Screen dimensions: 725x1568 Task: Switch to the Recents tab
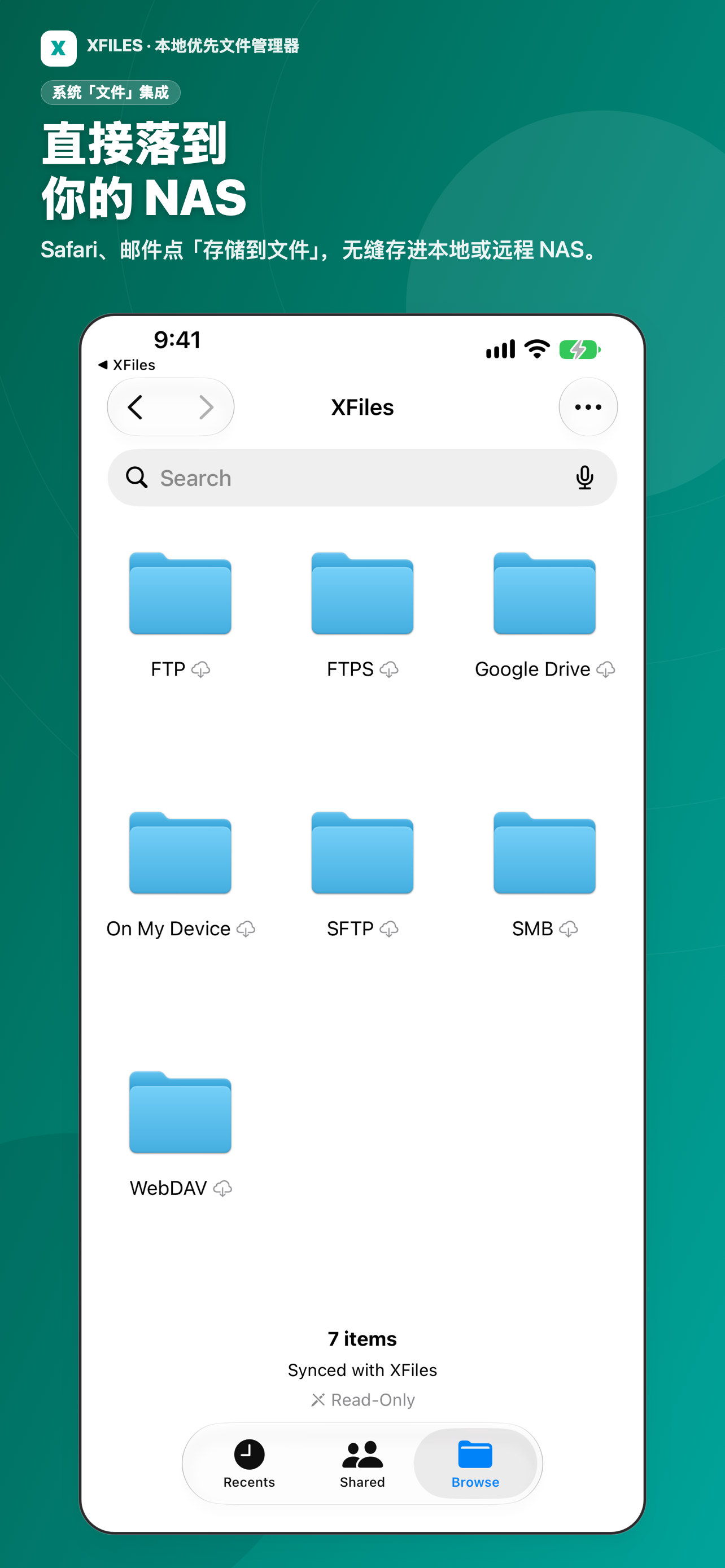click(249, 1464)
